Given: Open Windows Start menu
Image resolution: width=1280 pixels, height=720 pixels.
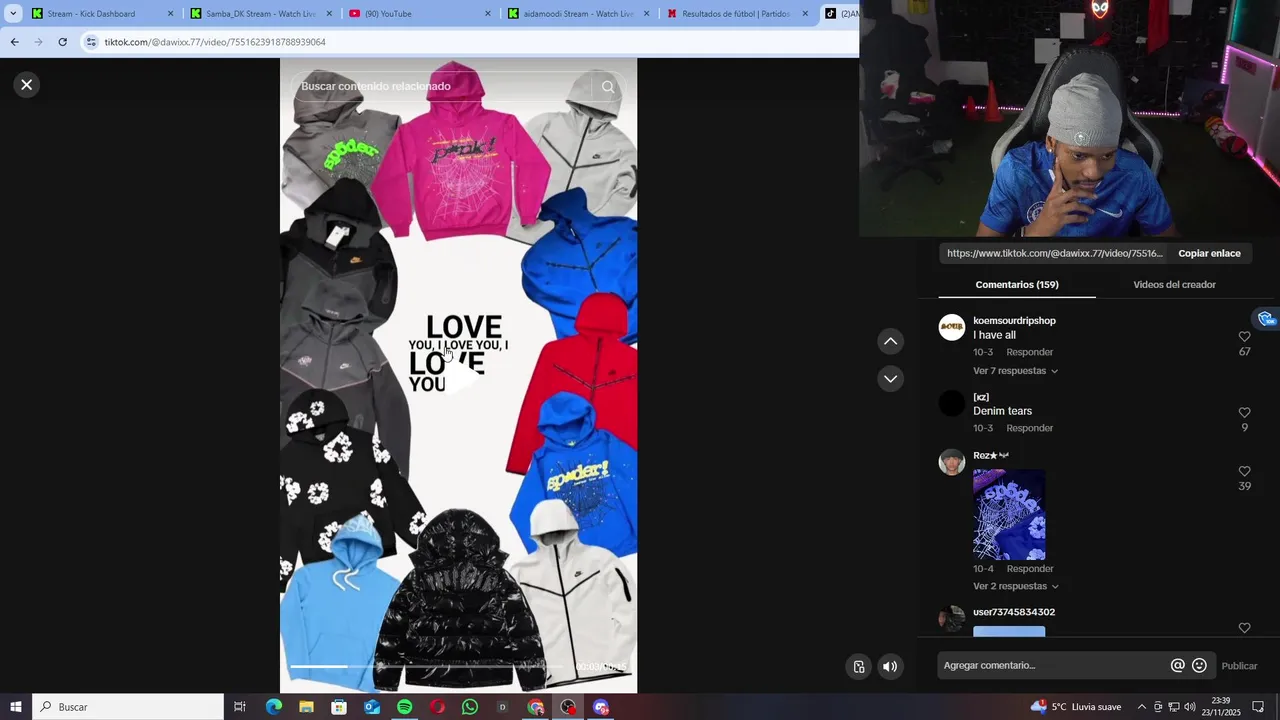Looking at the screenshot, I should (16, 707).
